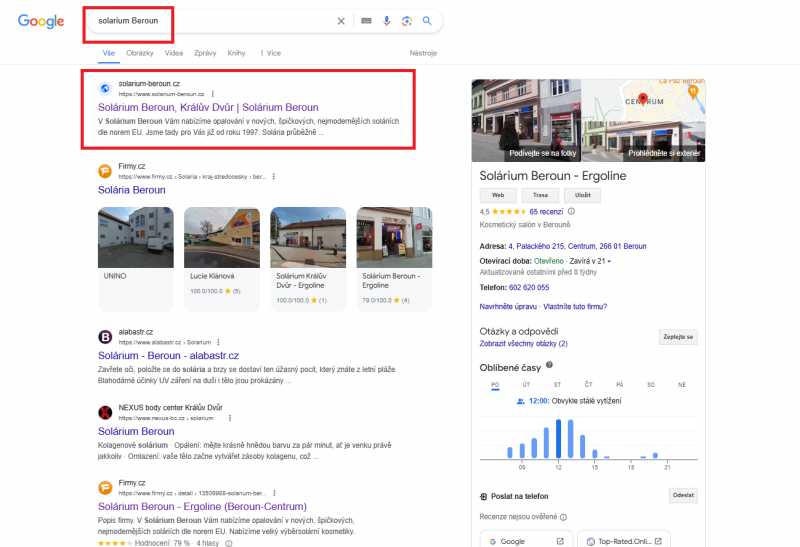Click the alabastr.cz favicon
The width and height of the screenshot is (800, 547).
[105, 337]
